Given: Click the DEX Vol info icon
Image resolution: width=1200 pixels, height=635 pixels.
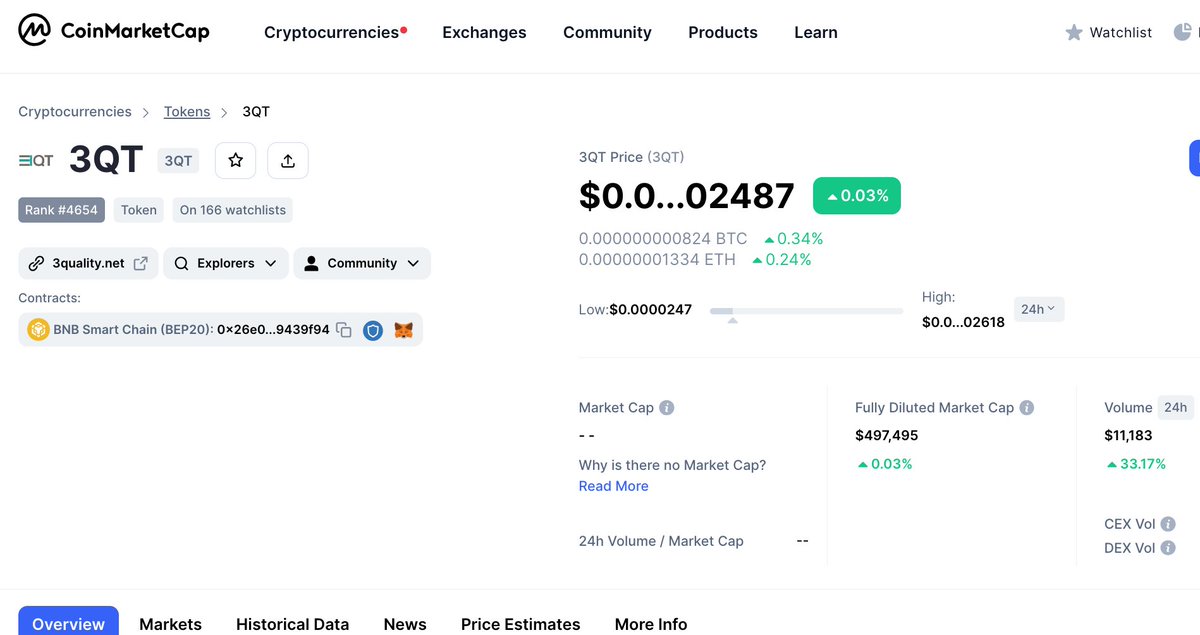Looking at the screenshot, I should 1168,548.
